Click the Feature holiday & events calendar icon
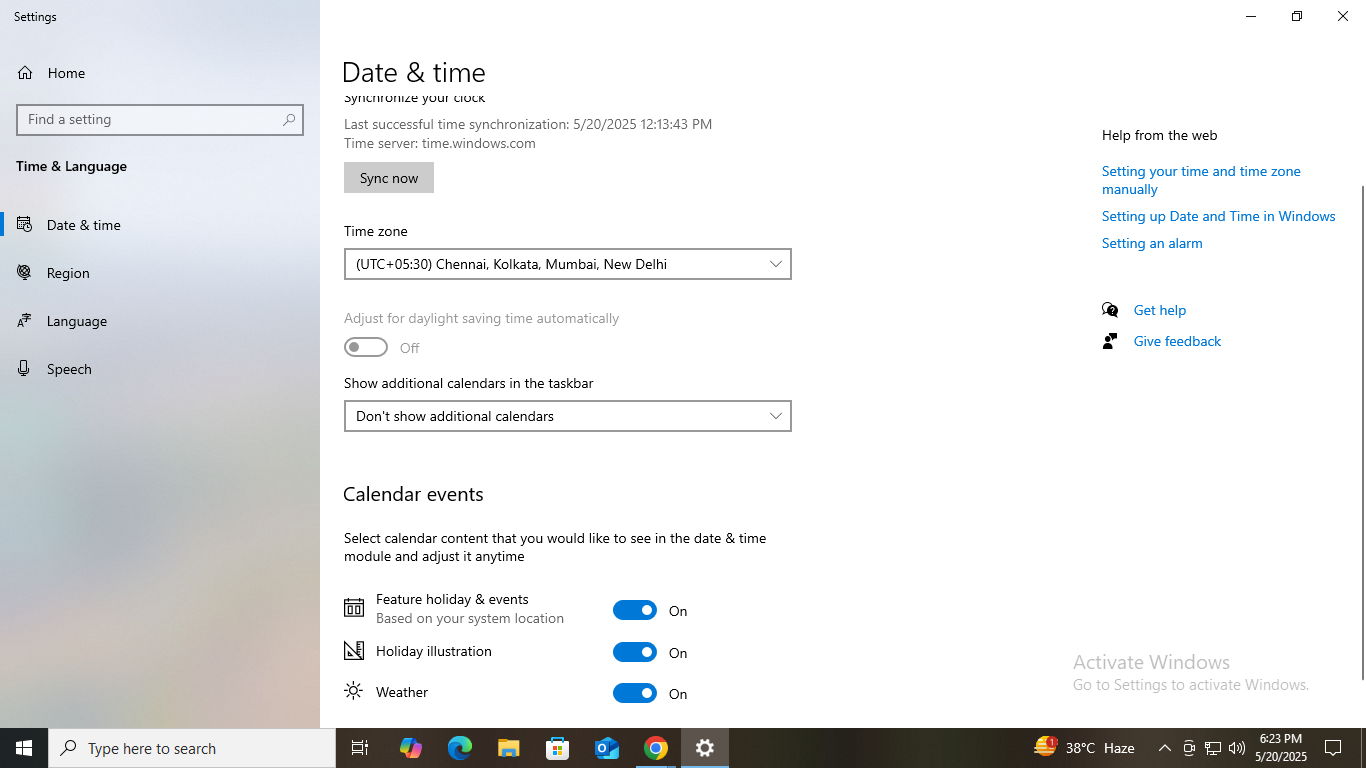Image resolution: width=1366 pixels, height=768 pixels. tap(354, 608)
